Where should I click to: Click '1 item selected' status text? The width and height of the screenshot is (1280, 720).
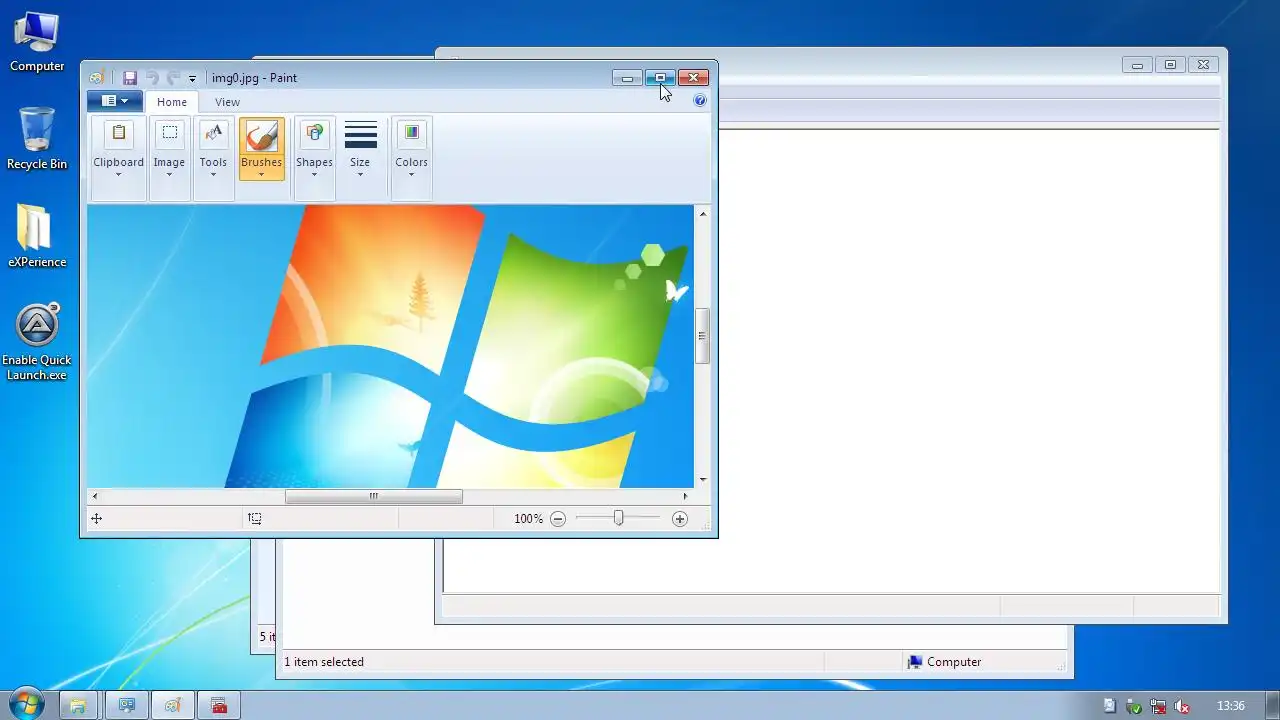[x=324, y=662]
